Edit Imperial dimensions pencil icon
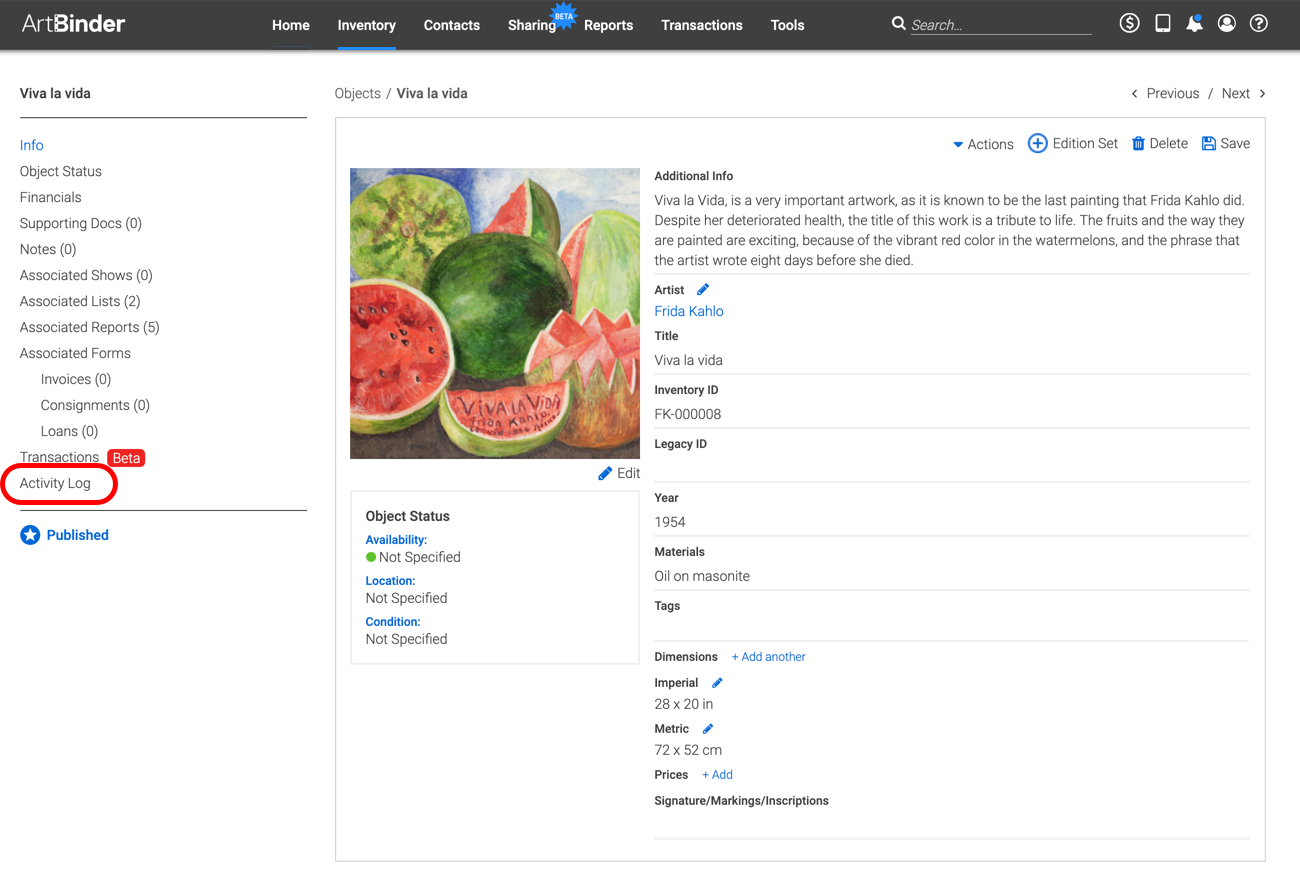1300x876 pixels. click(717, 683)
